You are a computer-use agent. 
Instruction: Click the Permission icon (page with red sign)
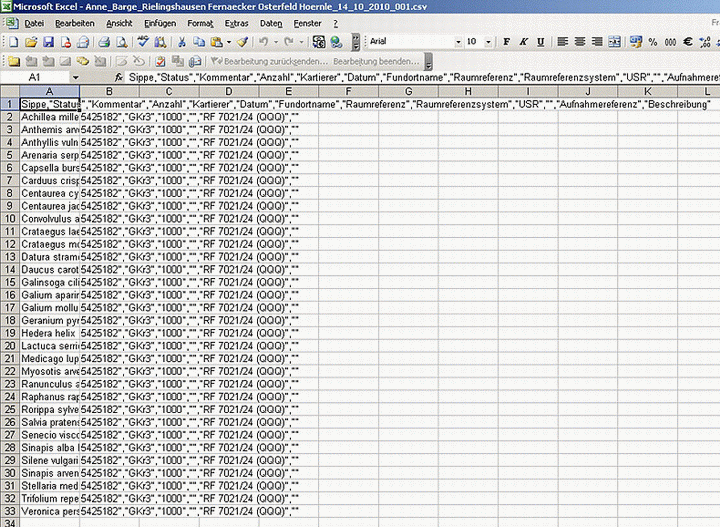coord(66,42)
